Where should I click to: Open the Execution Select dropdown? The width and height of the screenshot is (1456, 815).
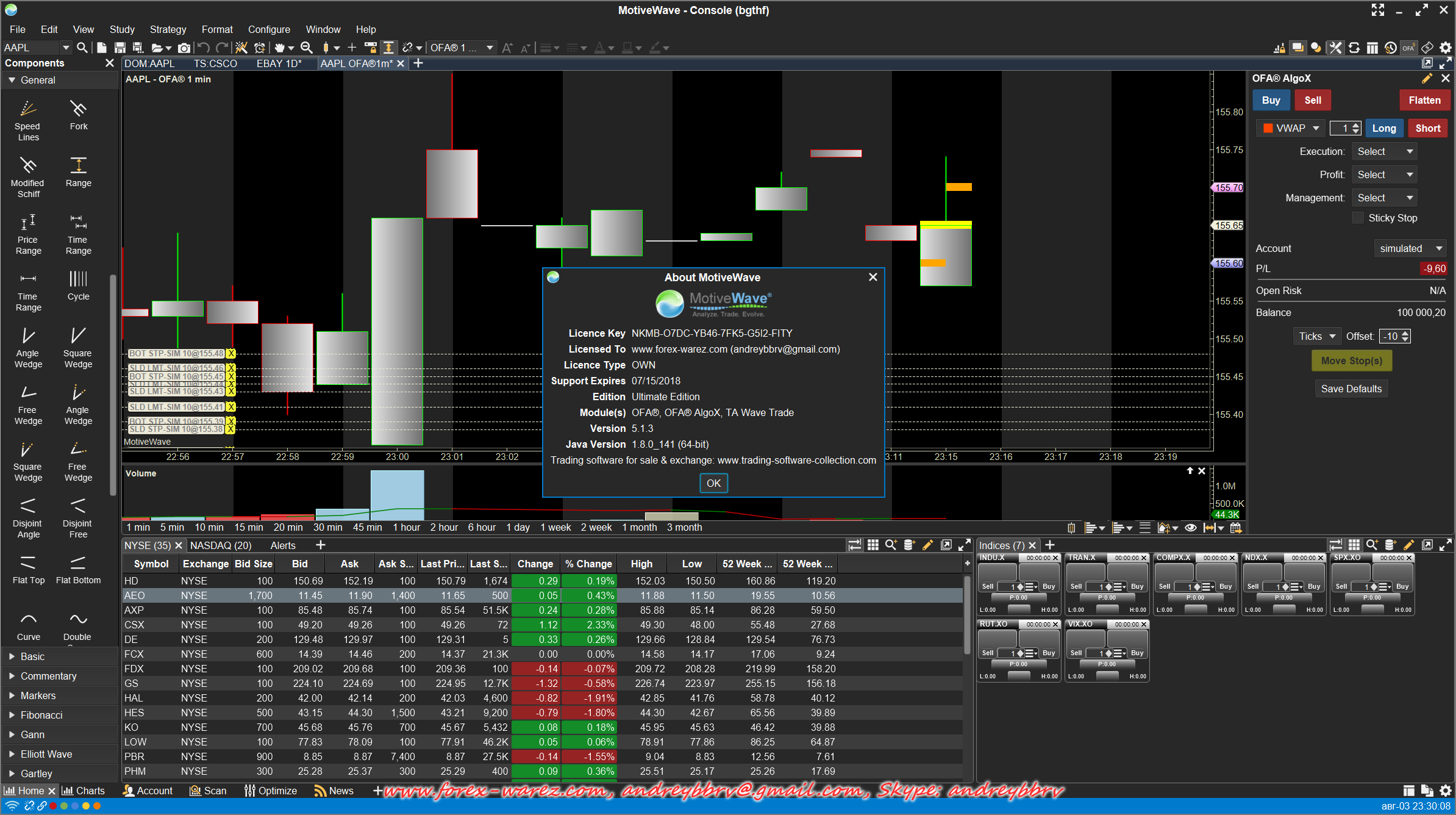click(1385, 151)
